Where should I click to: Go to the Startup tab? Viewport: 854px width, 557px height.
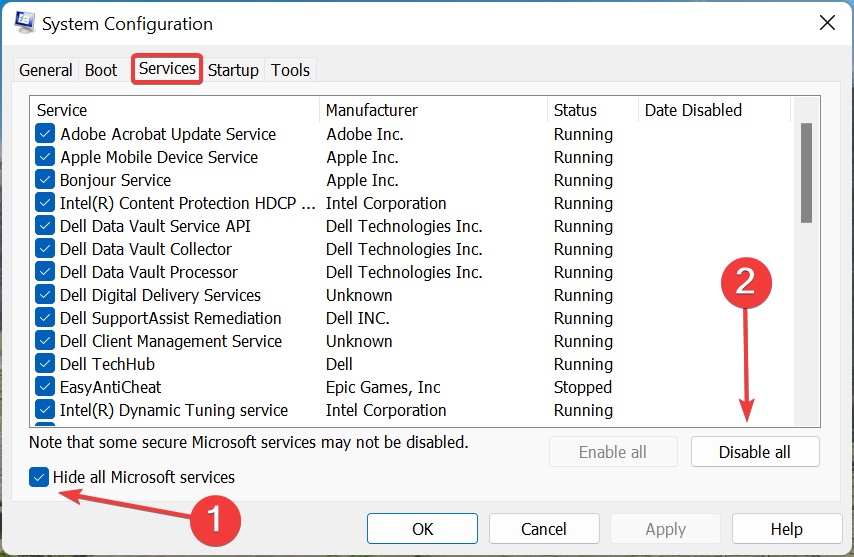233,70
